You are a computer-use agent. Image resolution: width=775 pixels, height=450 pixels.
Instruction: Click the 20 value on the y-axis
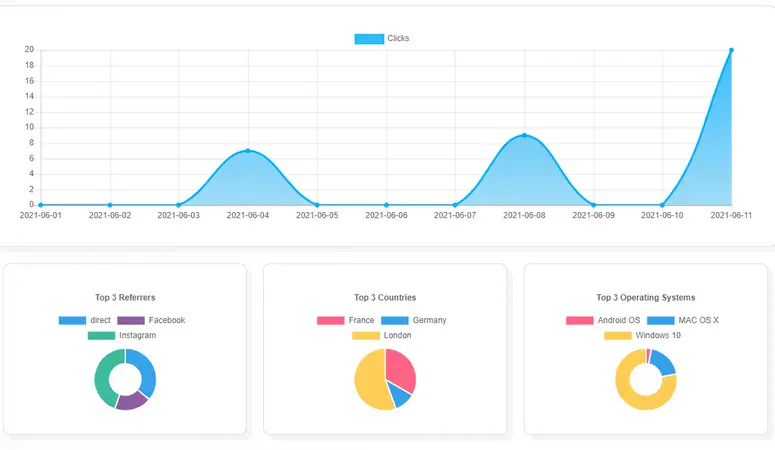pyautogui.click(x=29, y=49)
